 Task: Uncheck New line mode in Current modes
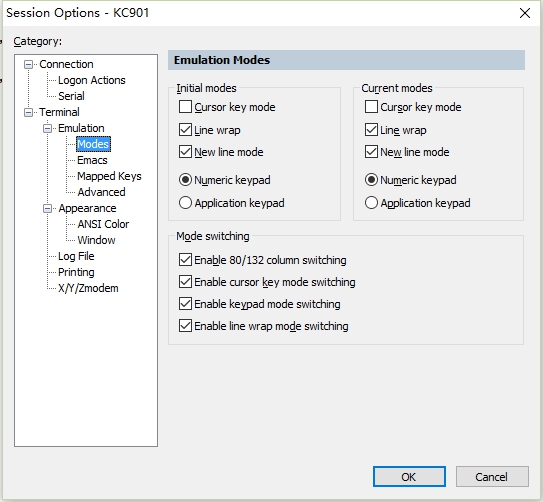click(x=371, y=152)
